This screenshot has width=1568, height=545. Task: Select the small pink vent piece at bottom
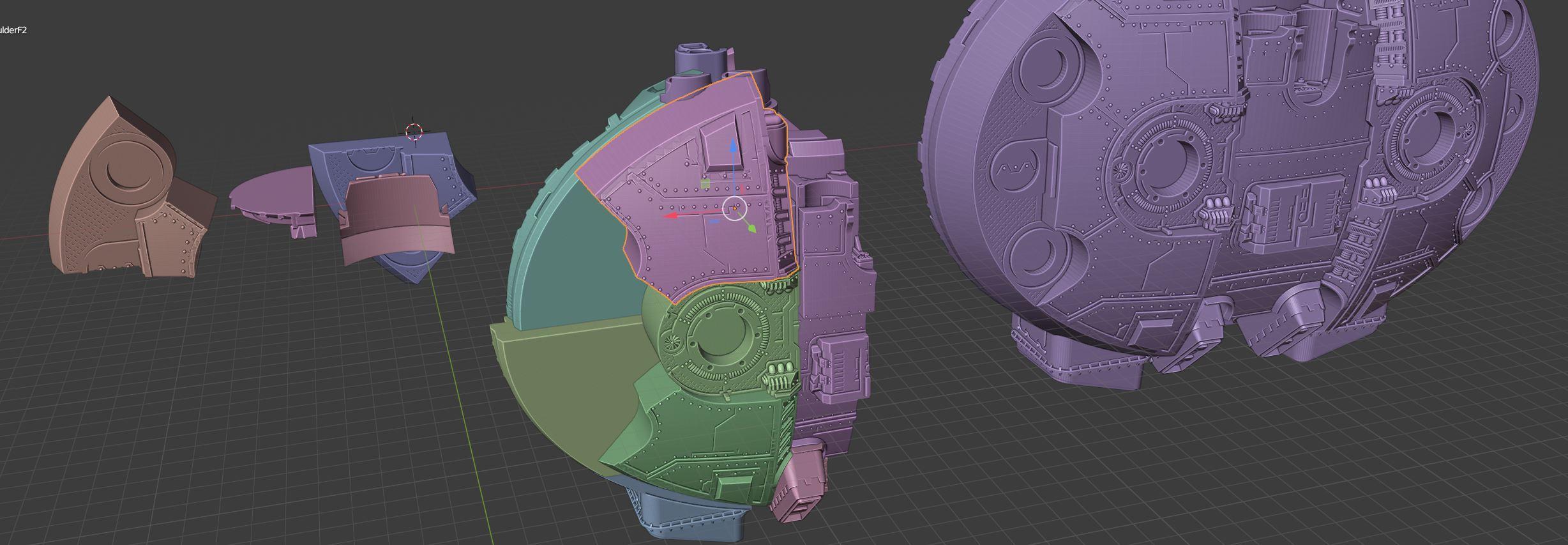(797, 492)
